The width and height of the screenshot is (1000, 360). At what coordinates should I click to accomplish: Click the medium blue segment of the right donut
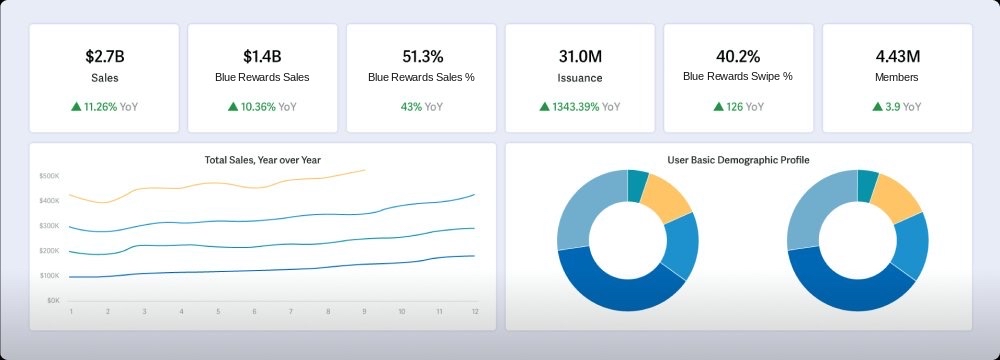pyautogui.click(x=912, y=246)
